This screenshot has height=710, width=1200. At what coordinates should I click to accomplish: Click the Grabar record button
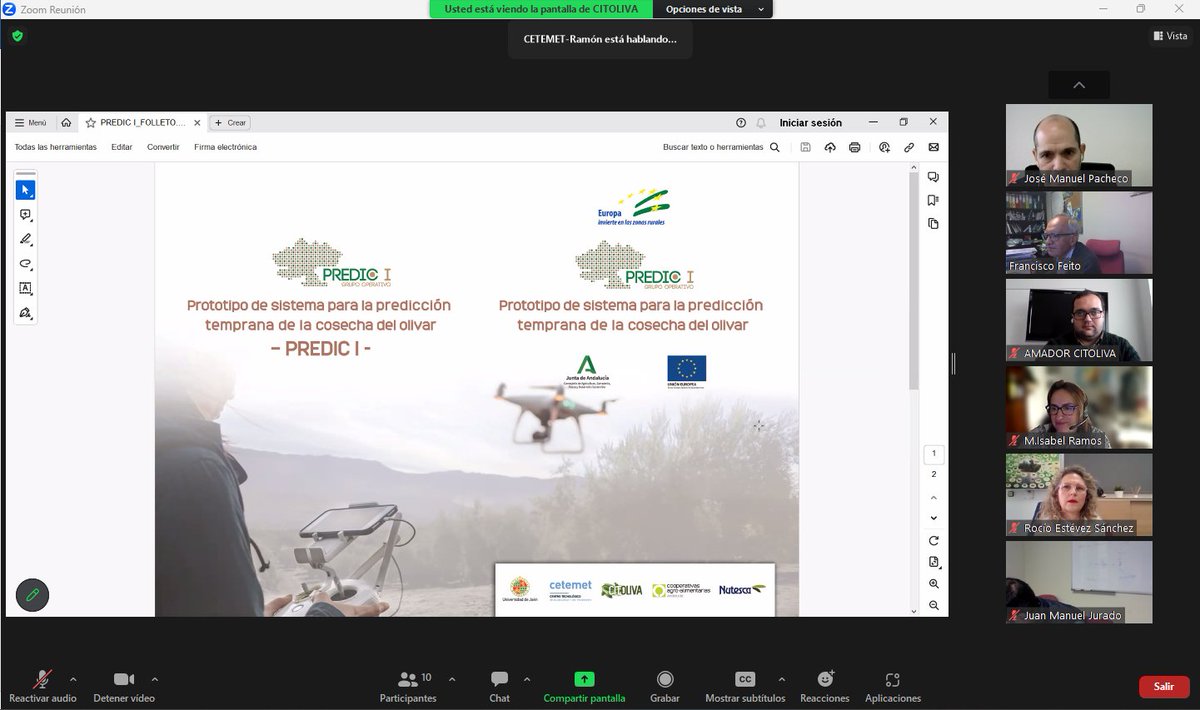tap(665, 686)
